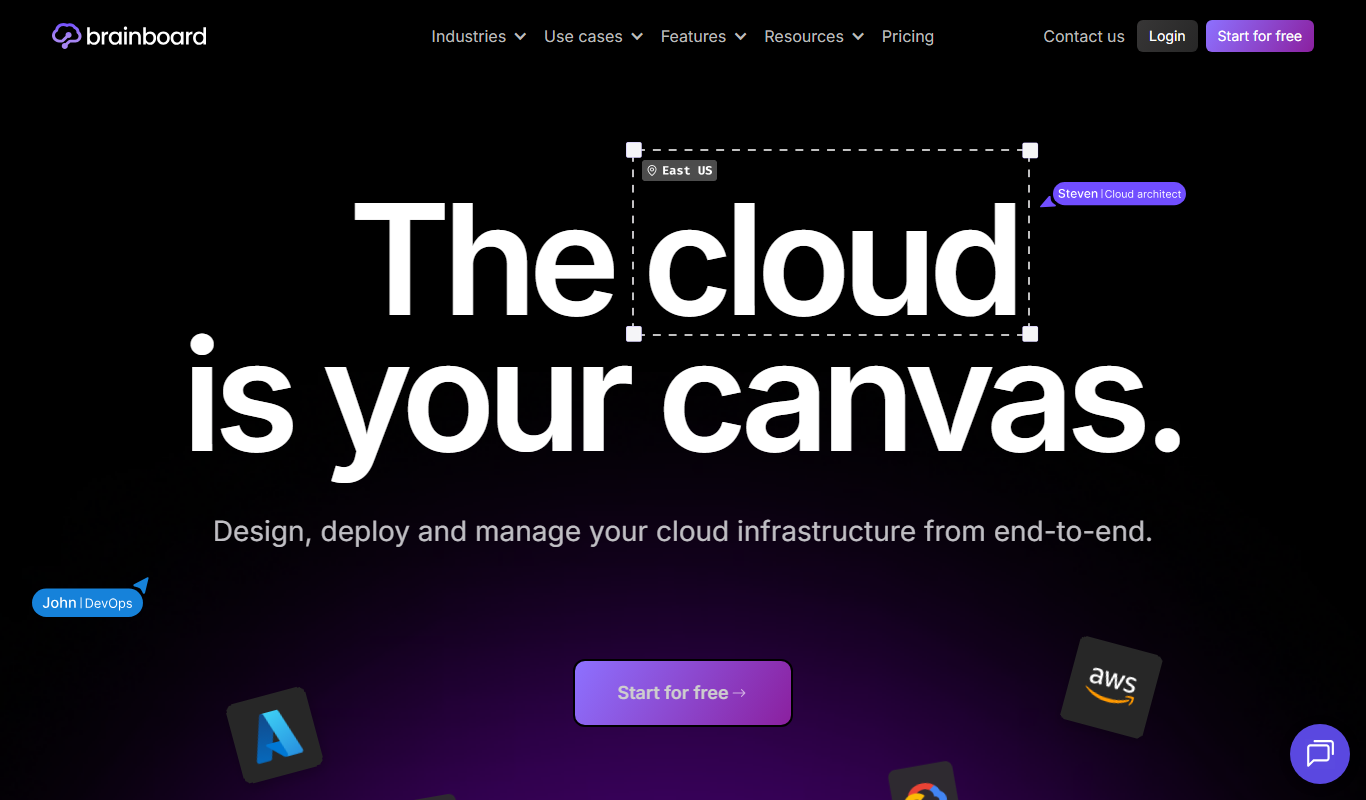
Task: Click the header Start for free button
Action: coord(1260,36)
